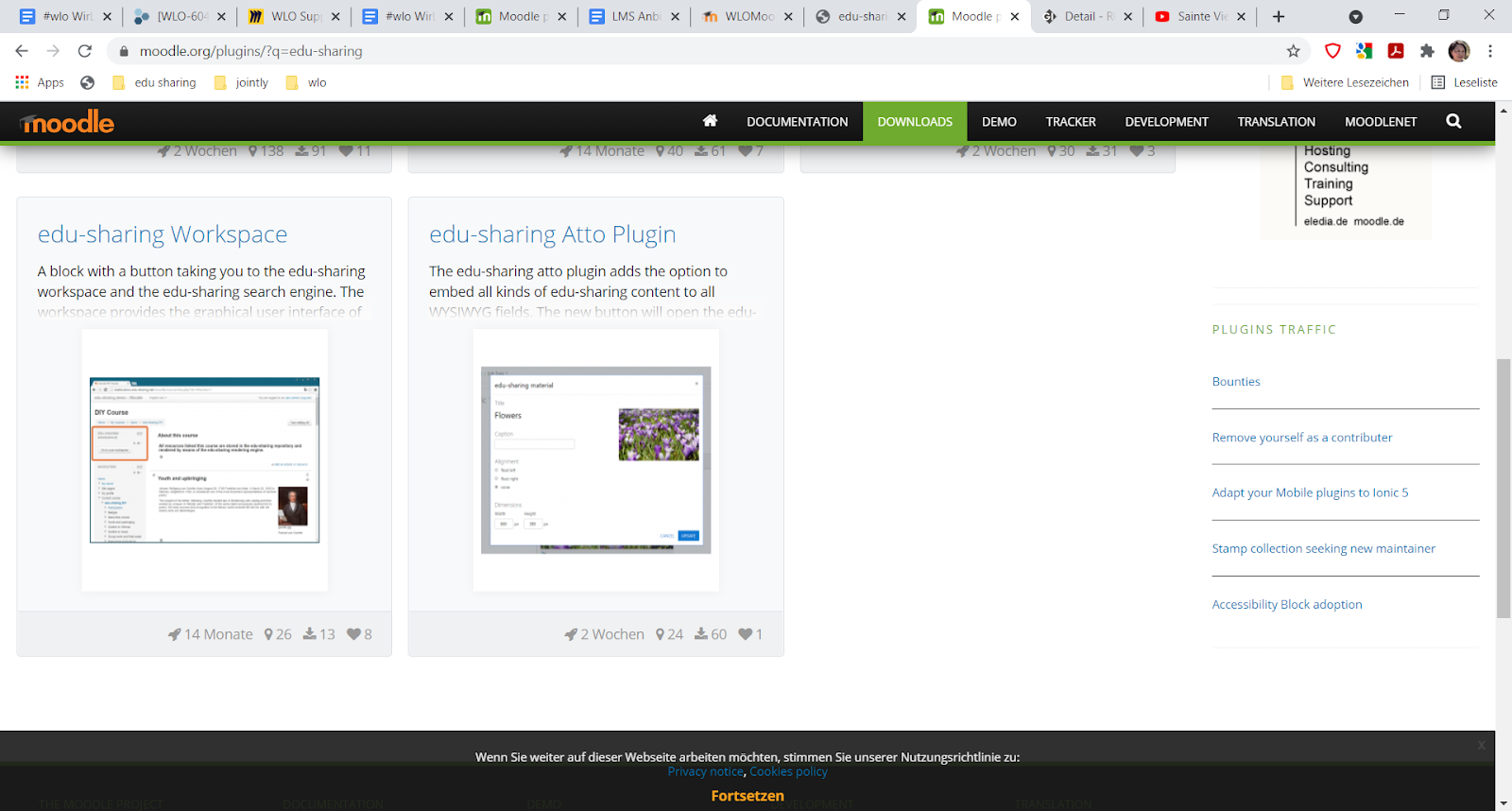This screenshot has width=1512, height=811.
Task: Click sites pin icon on edu-sharing Workspace card
Action: [x=269, y=634]
